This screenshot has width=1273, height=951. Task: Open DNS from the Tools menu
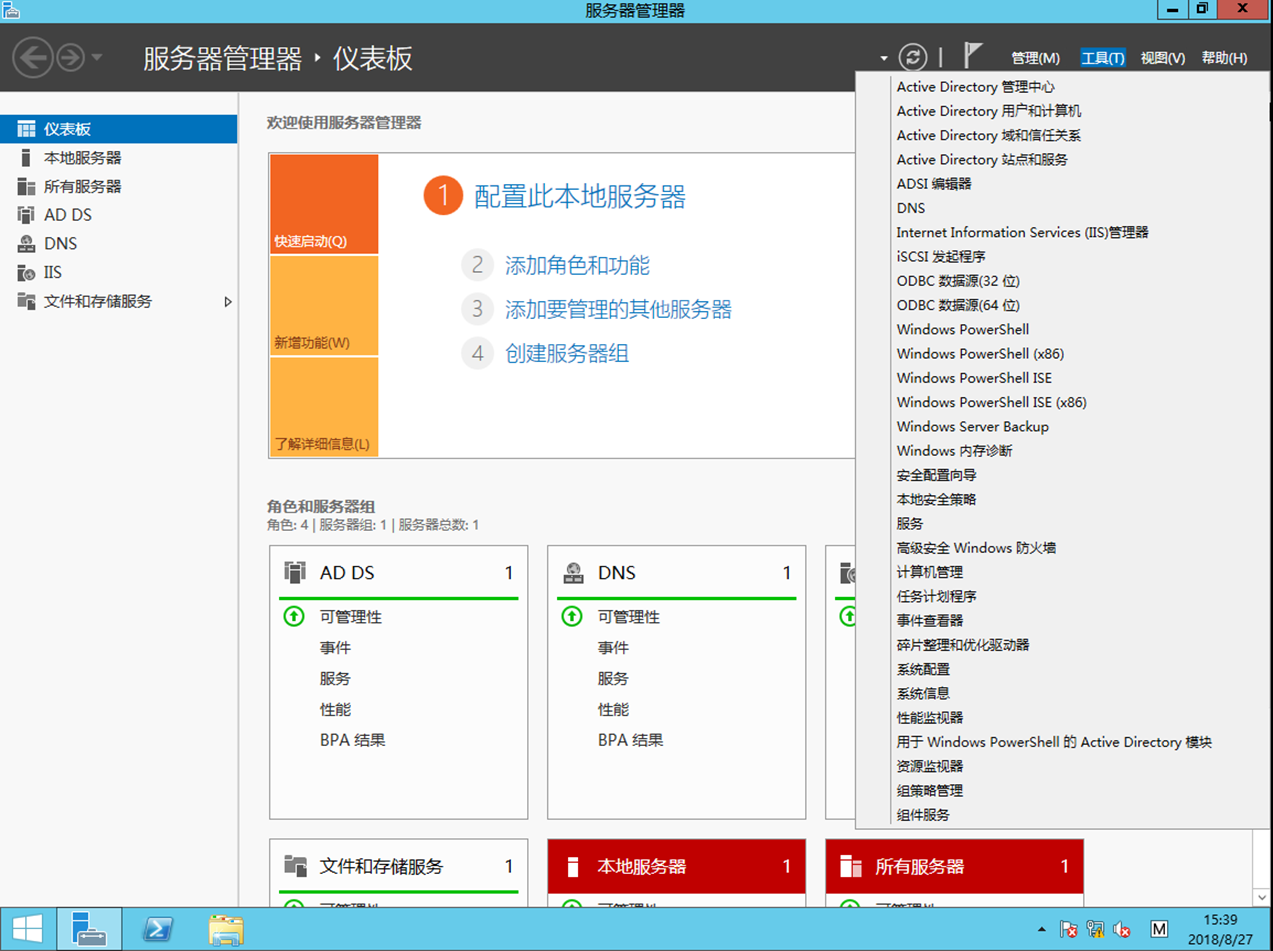911,208
